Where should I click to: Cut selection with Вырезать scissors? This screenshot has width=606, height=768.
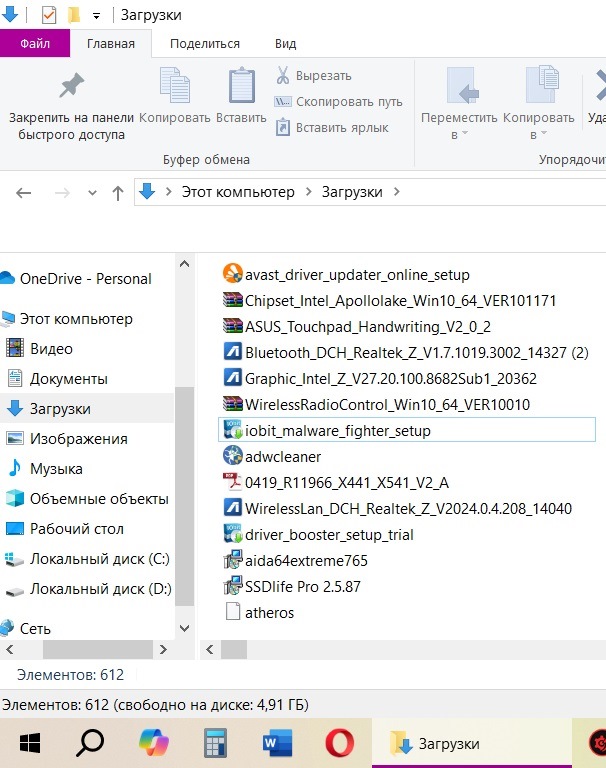314,76
